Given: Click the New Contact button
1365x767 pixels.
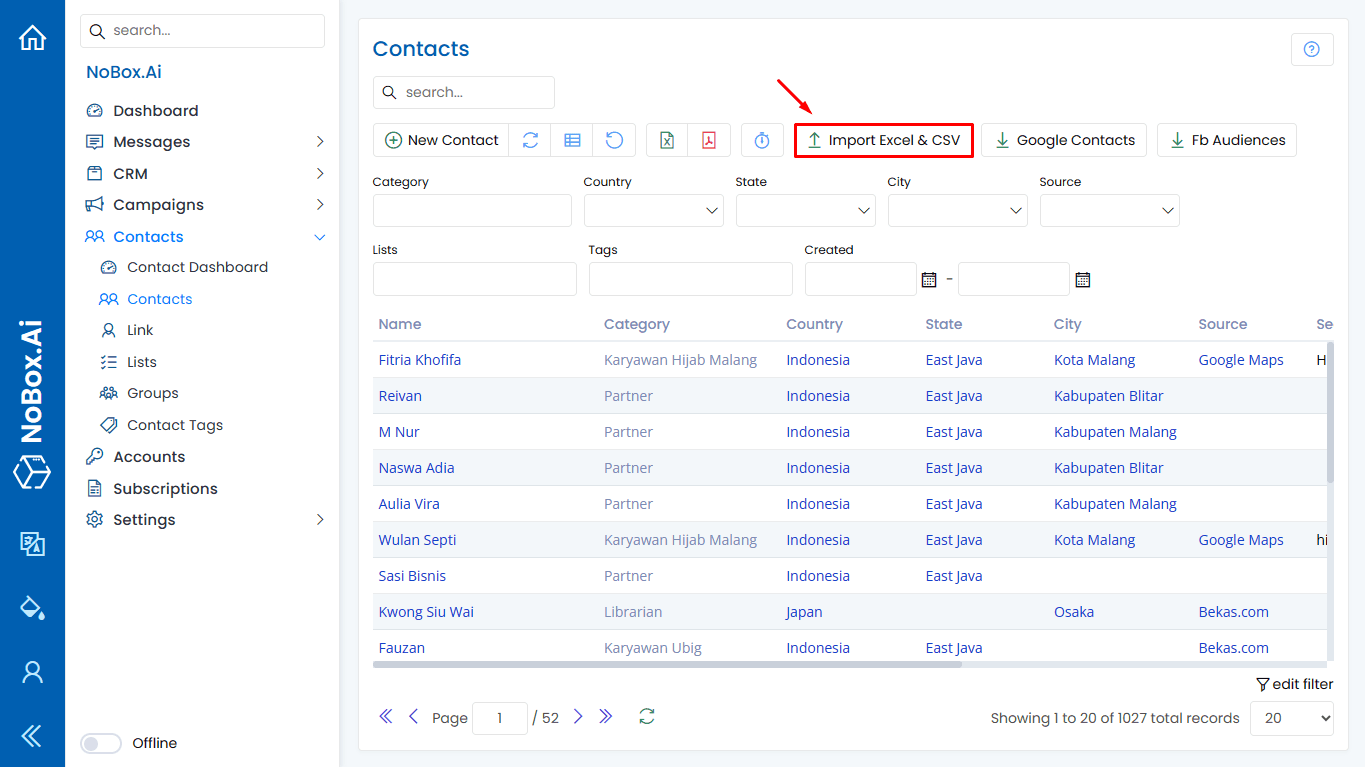Looking at the screenshot, I should click(441, 140).
